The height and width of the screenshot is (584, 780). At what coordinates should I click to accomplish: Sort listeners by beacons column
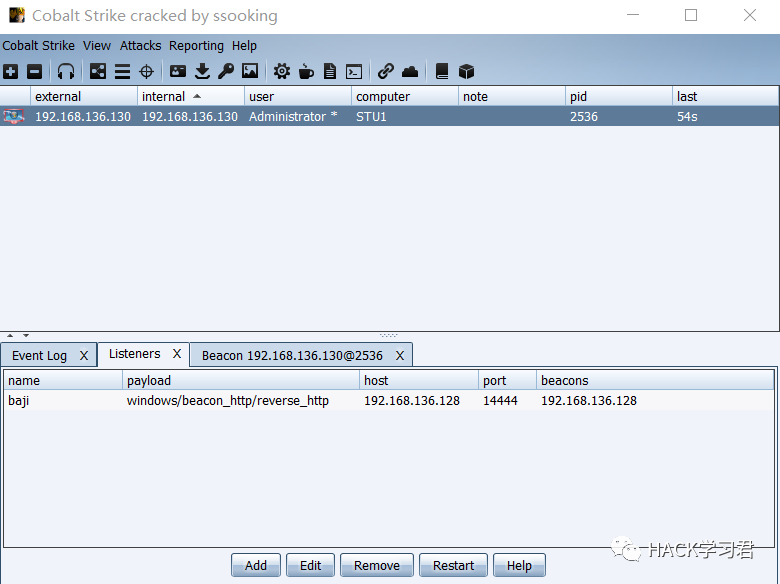[655, 381]
